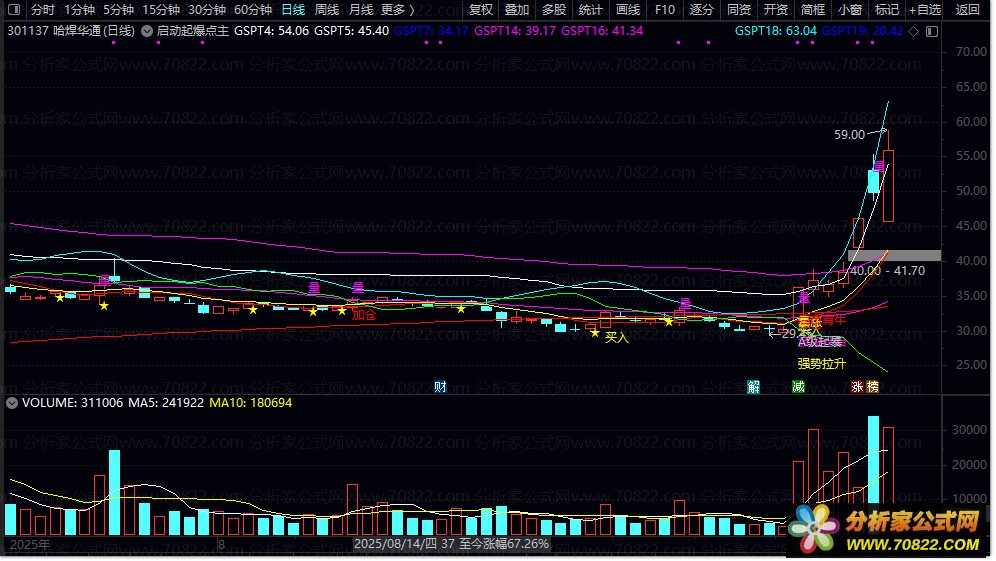Click the 财 finance marker icon
Viewport: 996px width, 561px height.
(440, 387)
